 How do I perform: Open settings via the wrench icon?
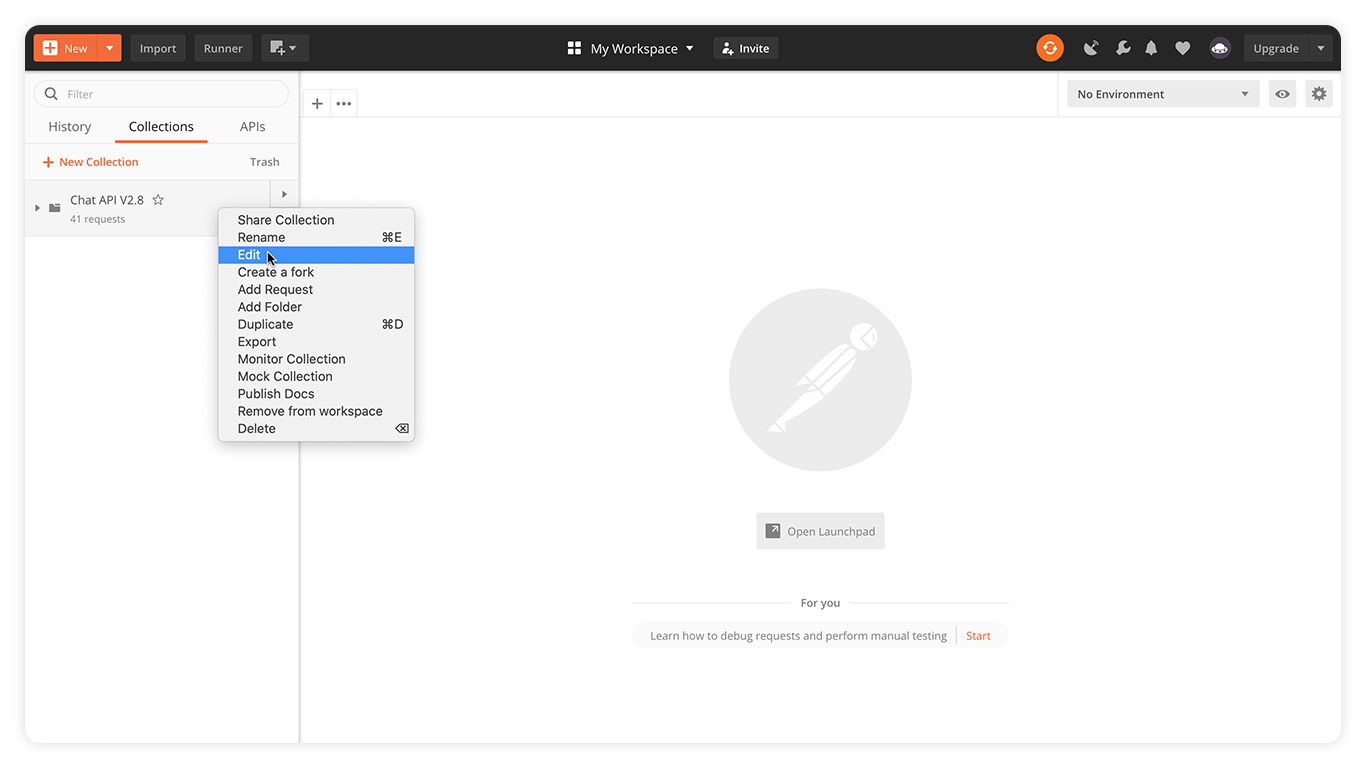1122,48
